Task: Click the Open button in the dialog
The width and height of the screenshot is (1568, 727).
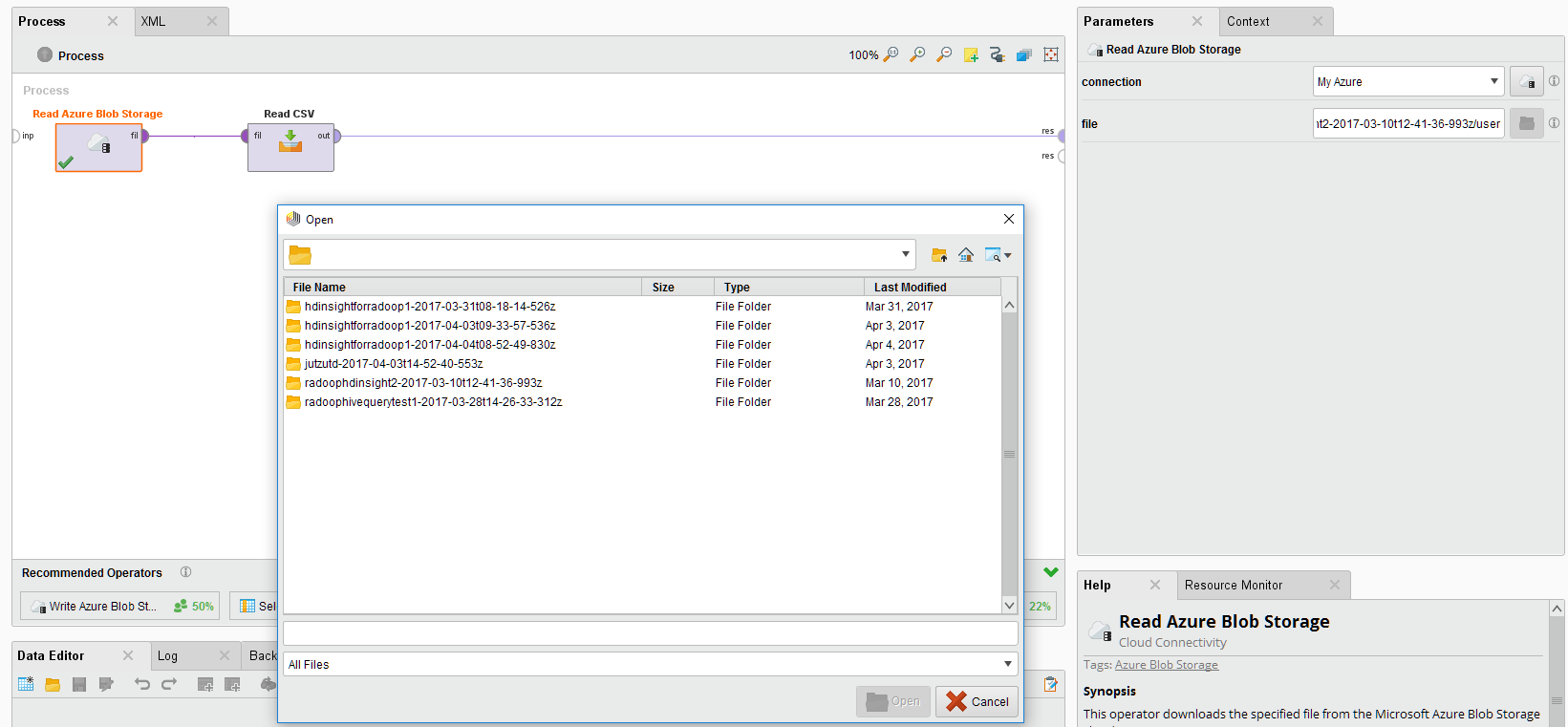Action: (x=893, y=701)
